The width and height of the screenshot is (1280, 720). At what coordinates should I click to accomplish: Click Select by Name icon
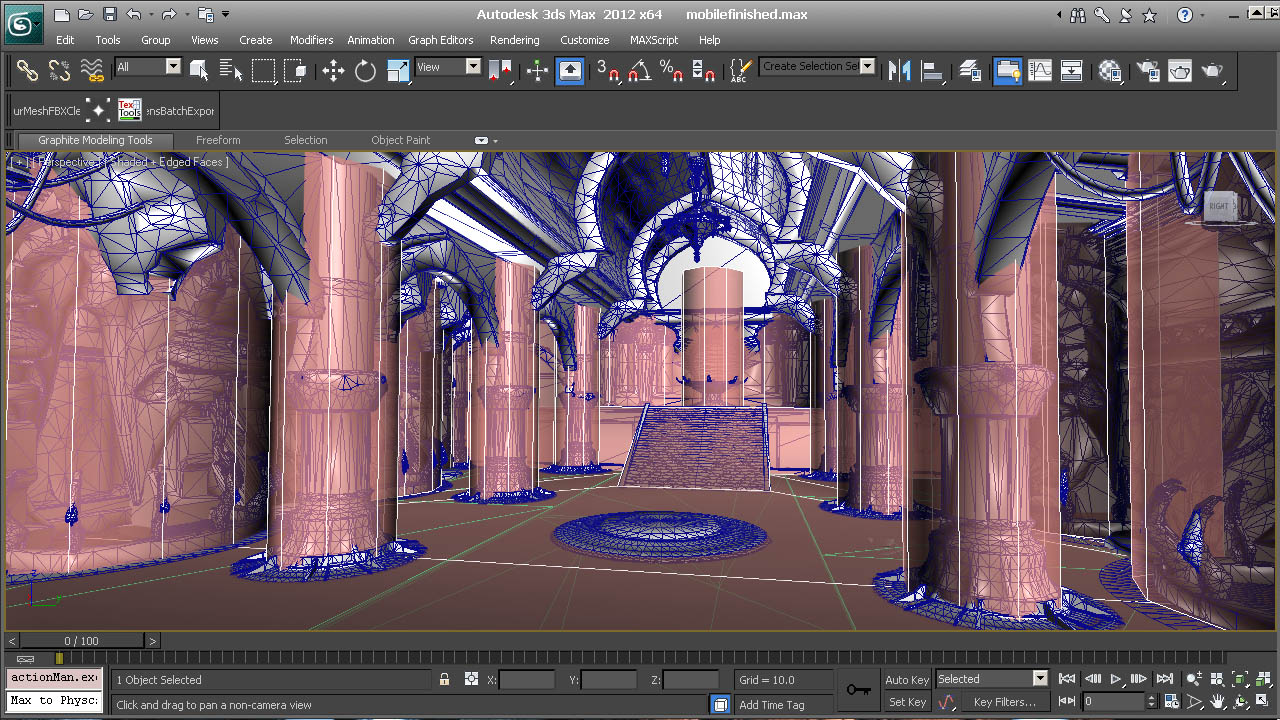pyautogui.click(x=230, y=70)
